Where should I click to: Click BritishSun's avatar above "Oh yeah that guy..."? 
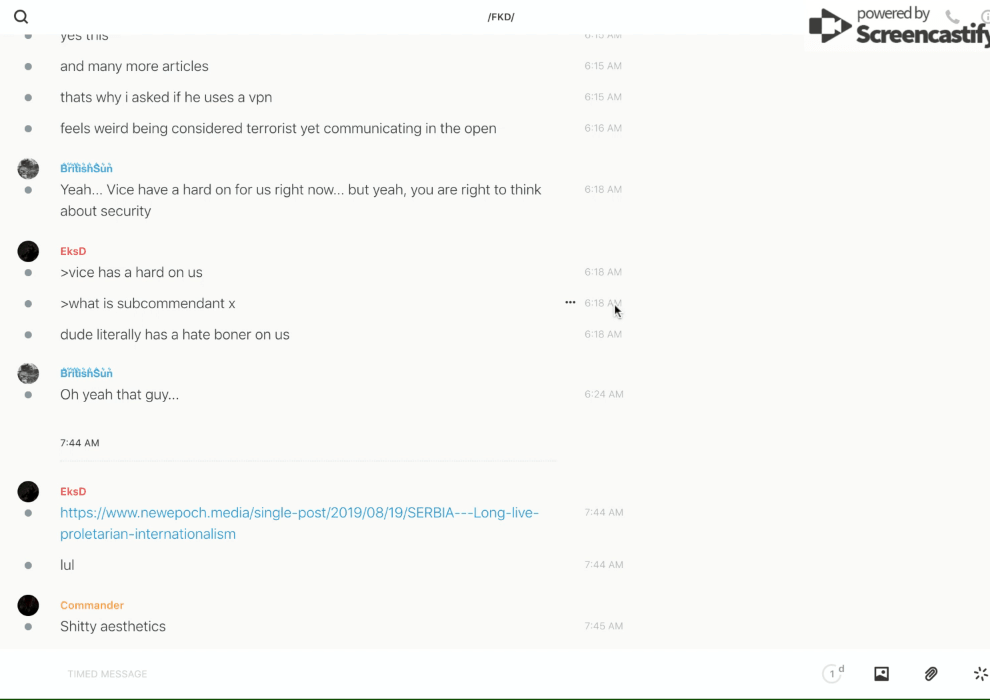click(x=28, y=373)
